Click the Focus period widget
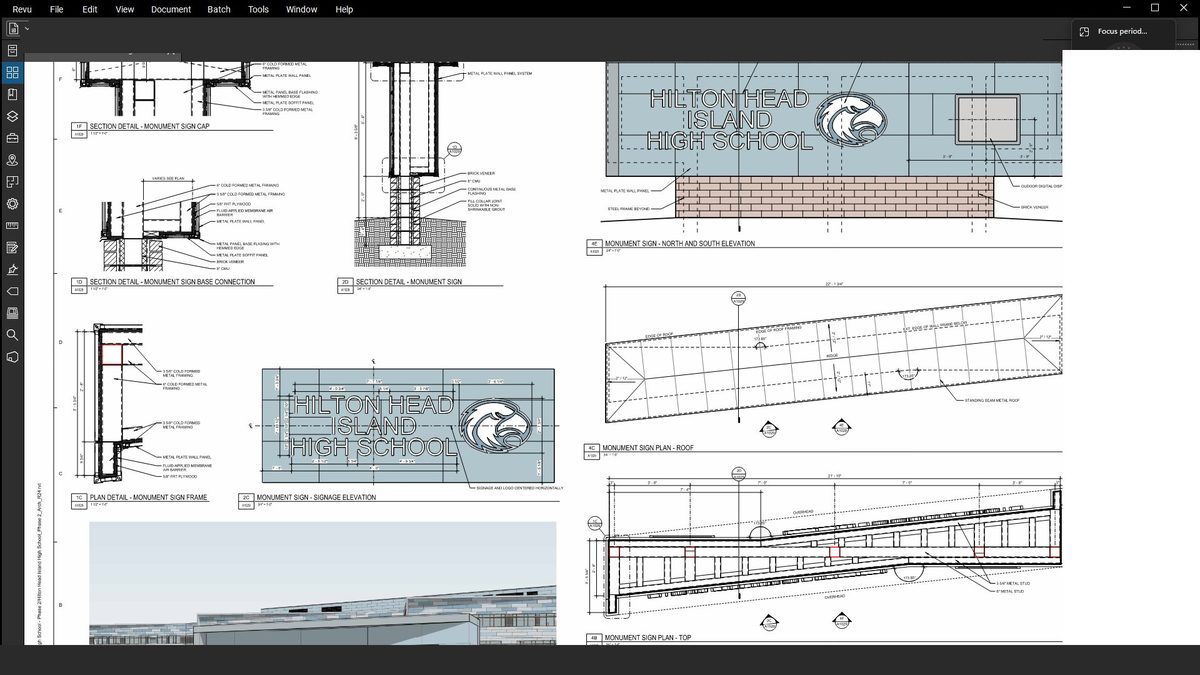This screenshot has width=1200, height=675. coord(1122,32)
